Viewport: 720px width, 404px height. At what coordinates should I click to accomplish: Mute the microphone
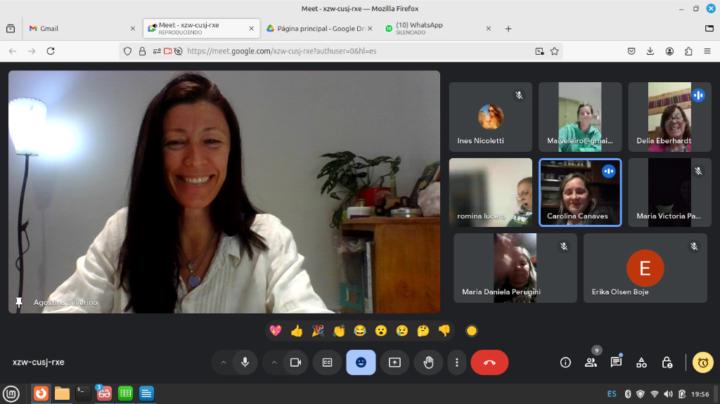245,362
